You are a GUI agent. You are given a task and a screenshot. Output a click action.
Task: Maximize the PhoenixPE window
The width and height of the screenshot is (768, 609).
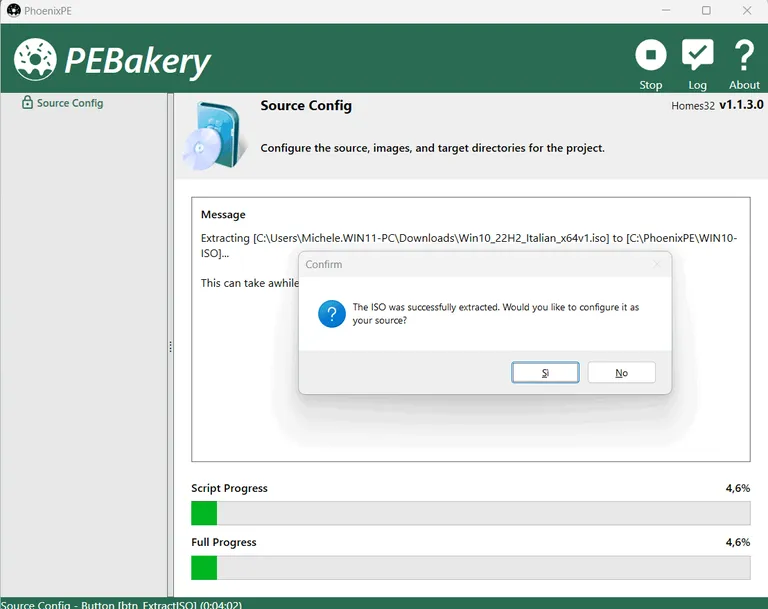tap(706, 11)
